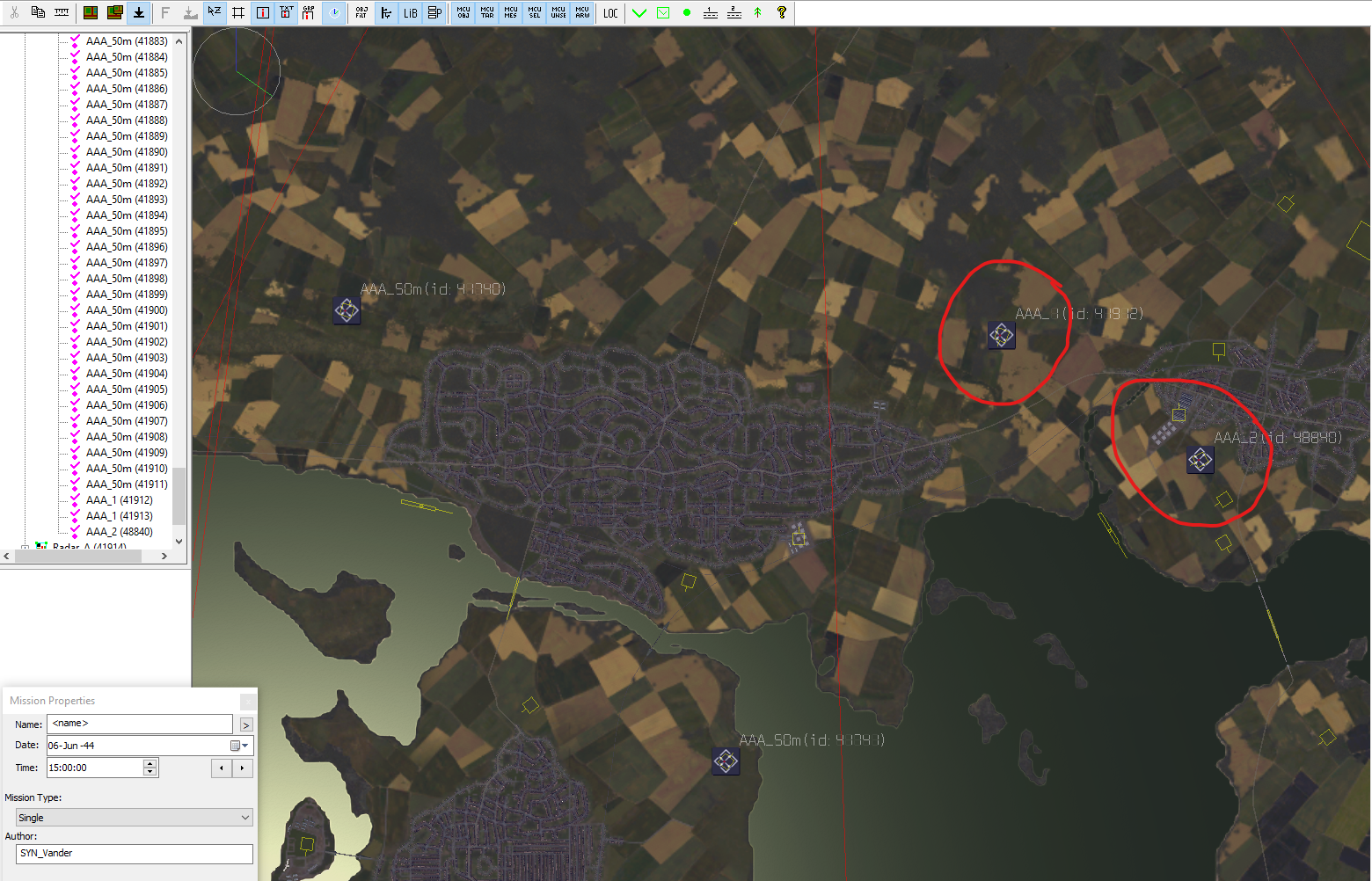Select the AAA_2 (id: 48840) map object
Screen dimensions: 1372x881
coord(1200,459)
